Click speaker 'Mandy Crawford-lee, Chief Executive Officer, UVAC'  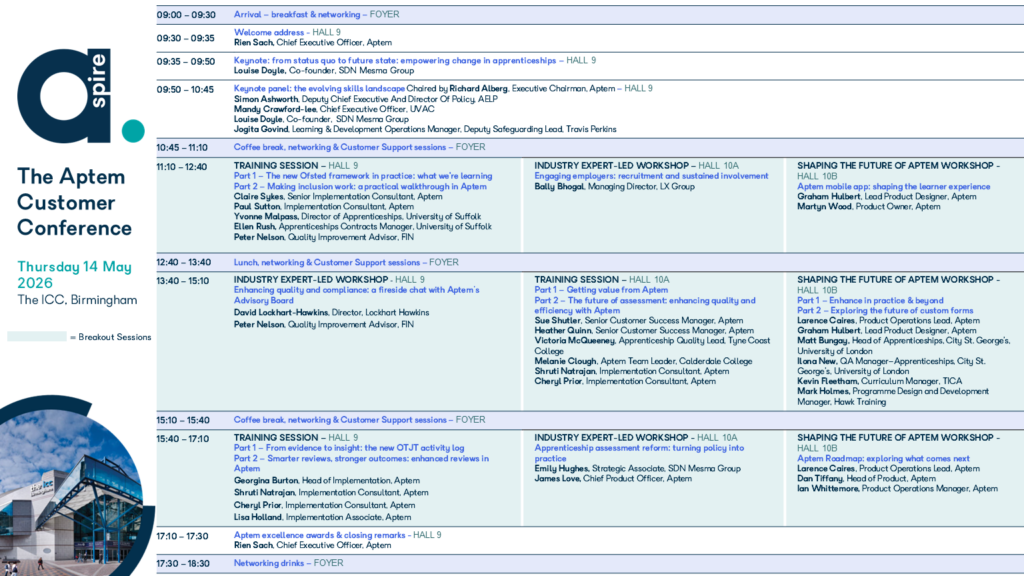tap(334, 109)
